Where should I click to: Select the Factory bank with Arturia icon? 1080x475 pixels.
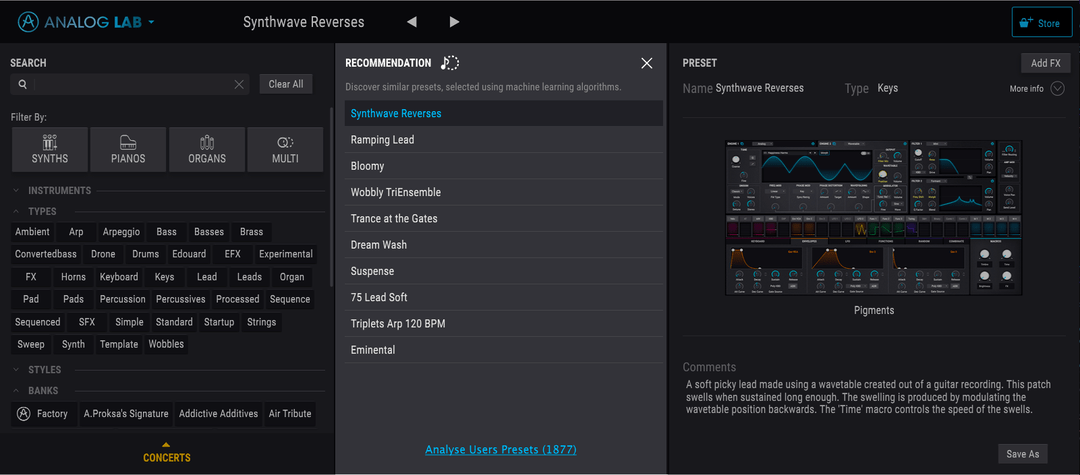click(x=43, y=414)
